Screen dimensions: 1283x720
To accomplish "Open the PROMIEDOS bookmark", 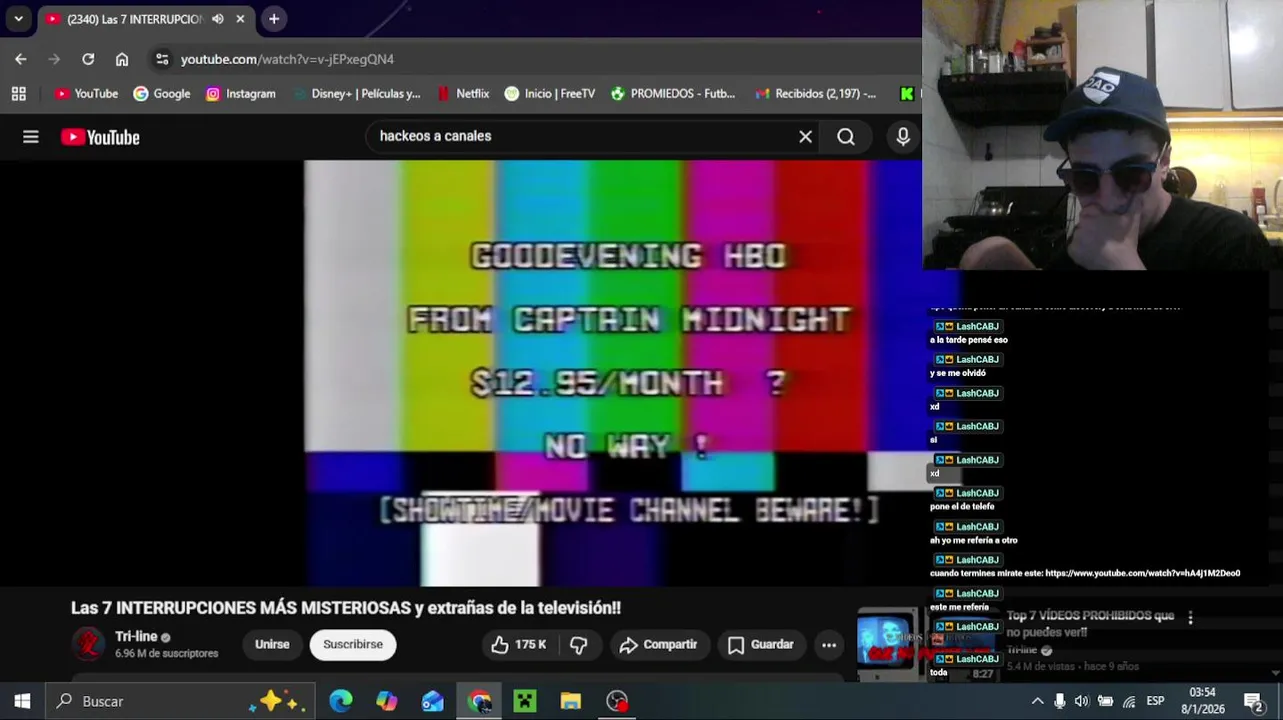I will pos(672,93).
